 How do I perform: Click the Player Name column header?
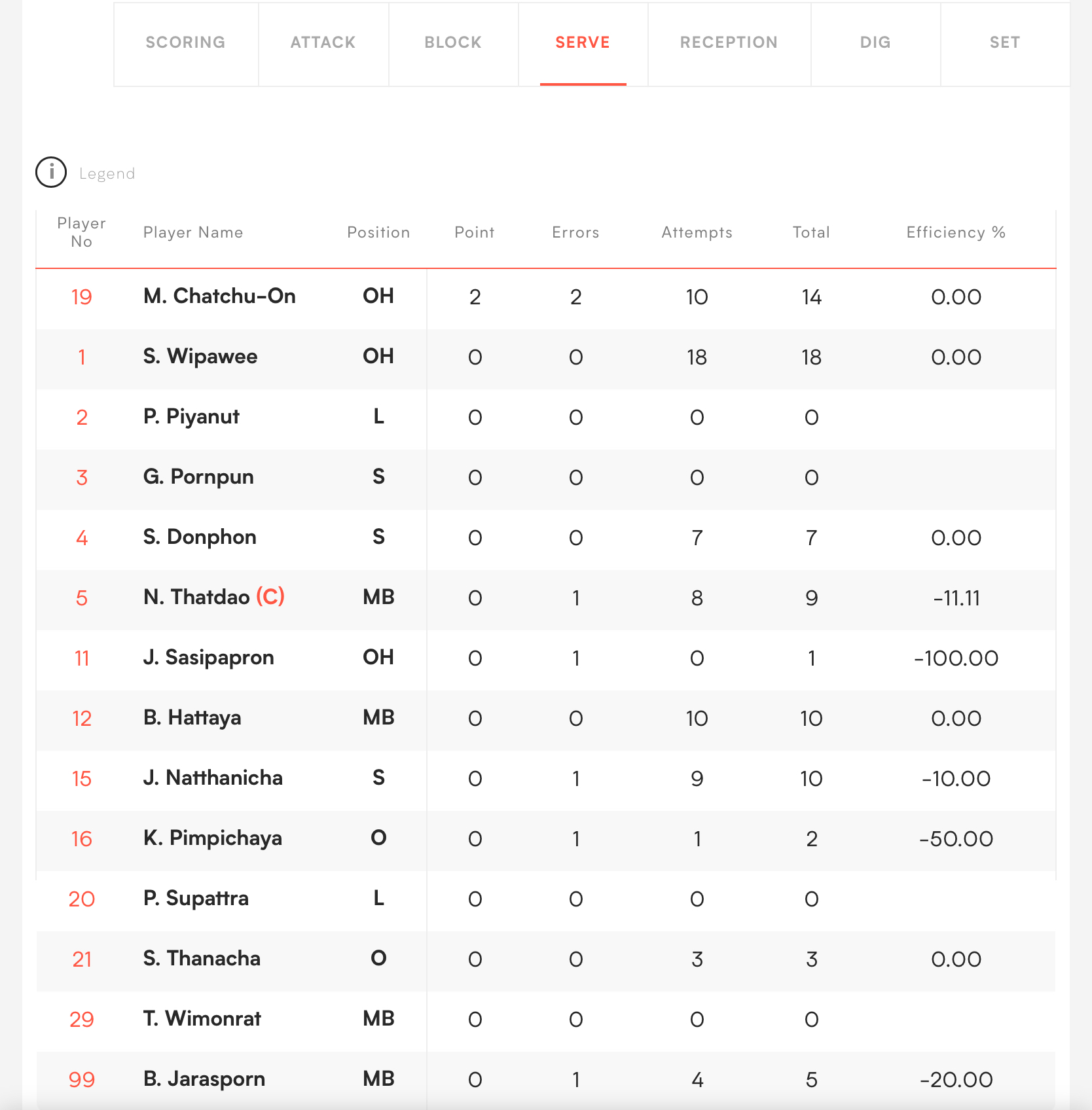pos(193,232)
